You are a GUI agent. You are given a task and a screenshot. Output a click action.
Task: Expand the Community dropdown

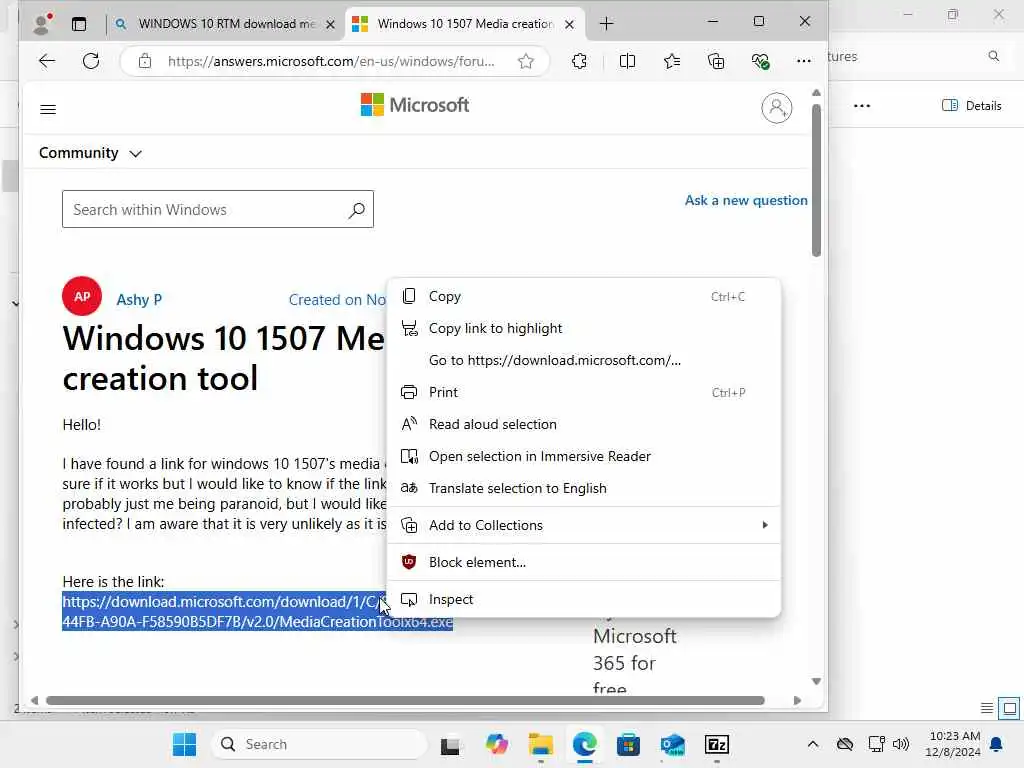90,153
